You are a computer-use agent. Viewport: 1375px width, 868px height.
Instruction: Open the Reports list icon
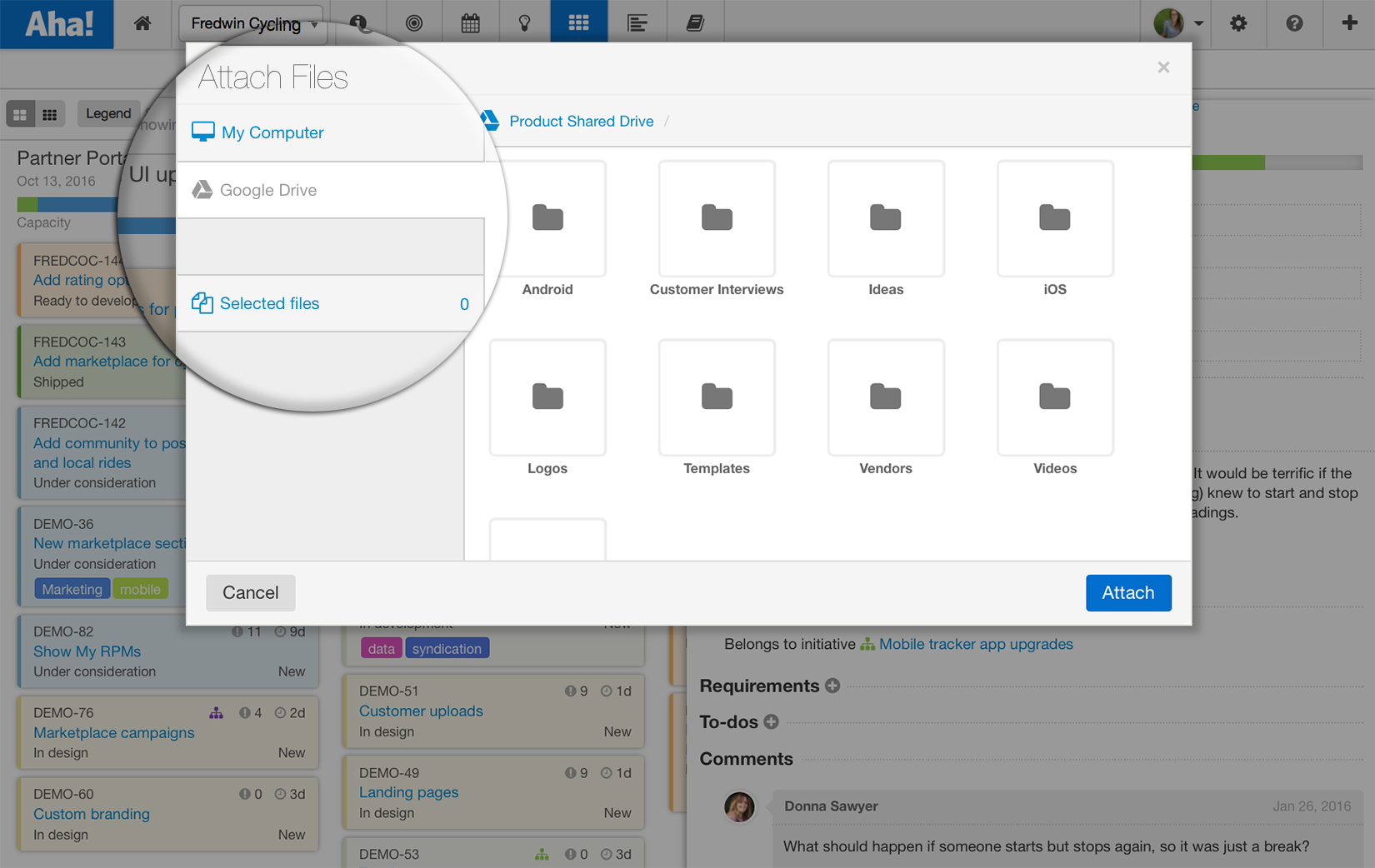click(637, 23)
